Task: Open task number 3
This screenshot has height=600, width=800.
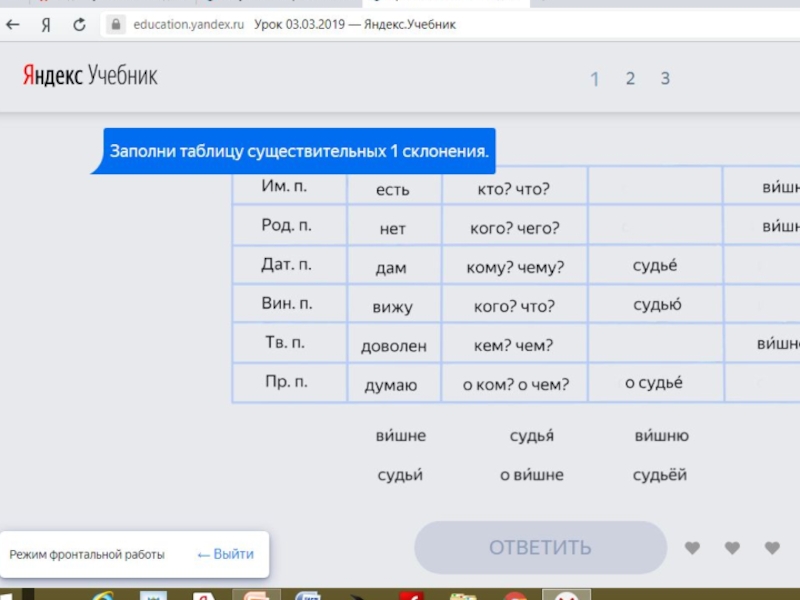Action: click(665, 79)
